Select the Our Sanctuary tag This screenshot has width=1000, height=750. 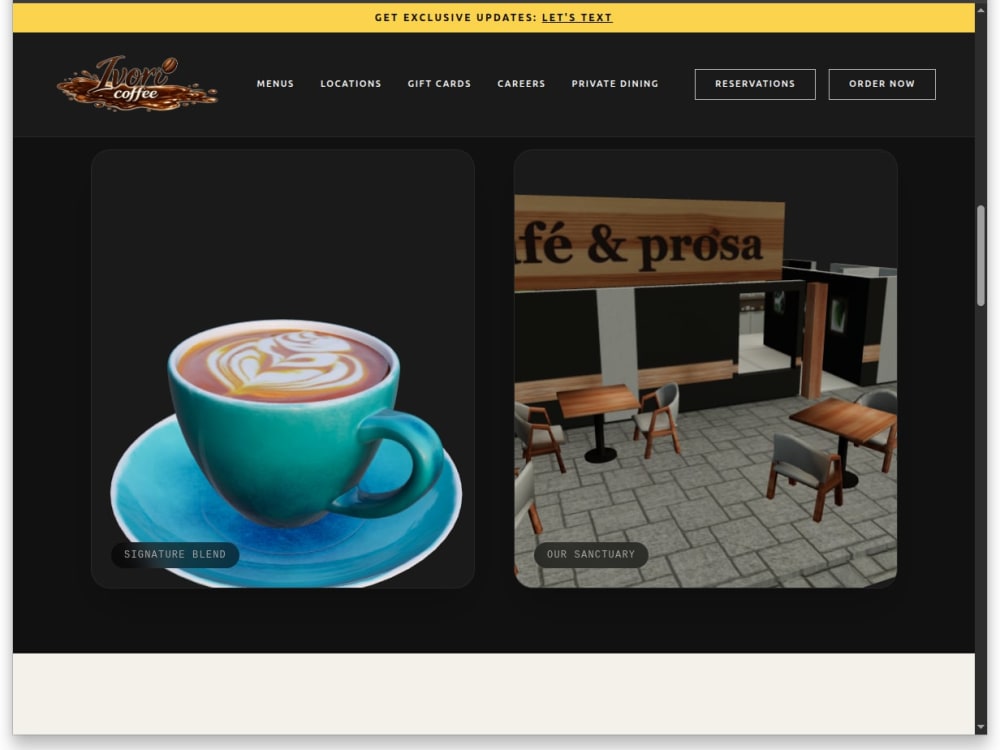click(591, 554)
